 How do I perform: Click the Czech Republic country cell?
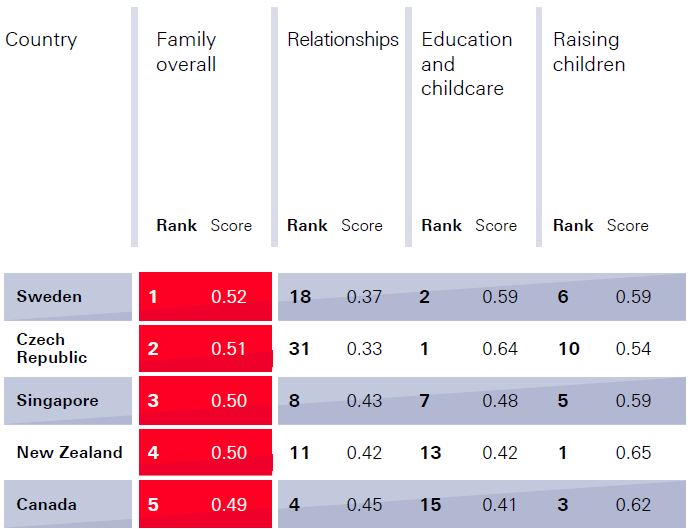[x=52, y=349]
